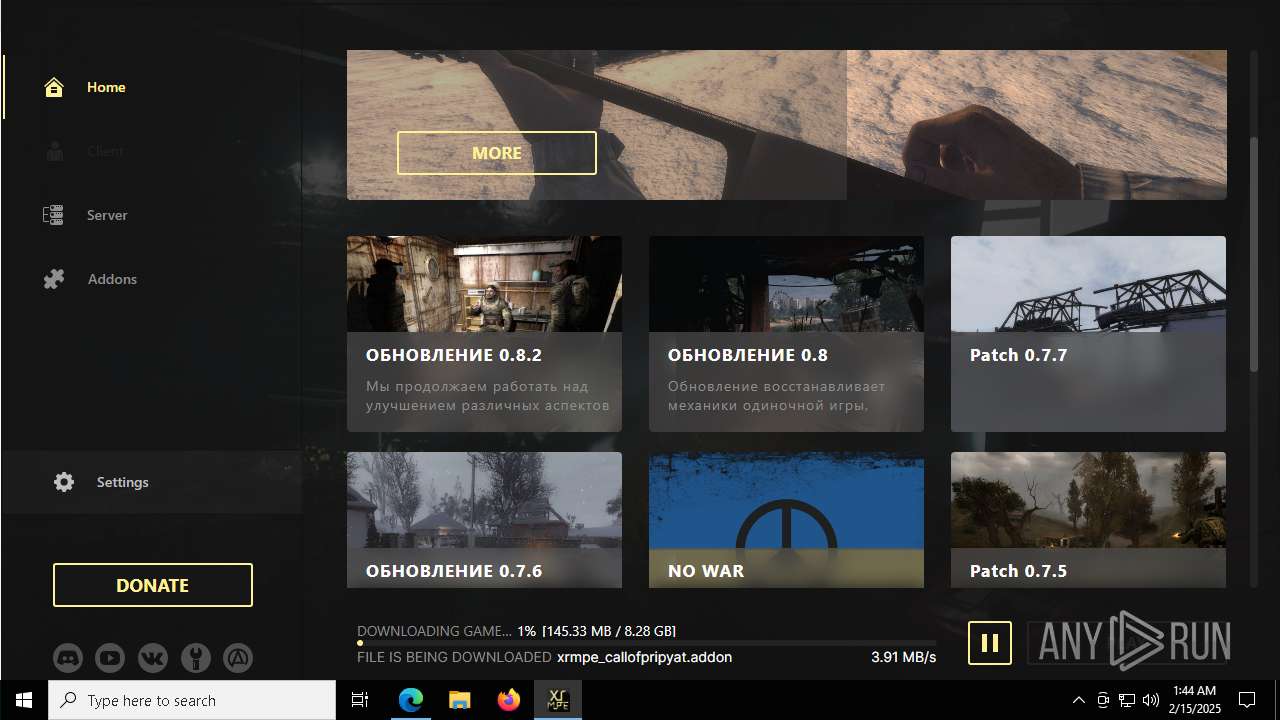Open the Server section in sidebar

point(152,215)
